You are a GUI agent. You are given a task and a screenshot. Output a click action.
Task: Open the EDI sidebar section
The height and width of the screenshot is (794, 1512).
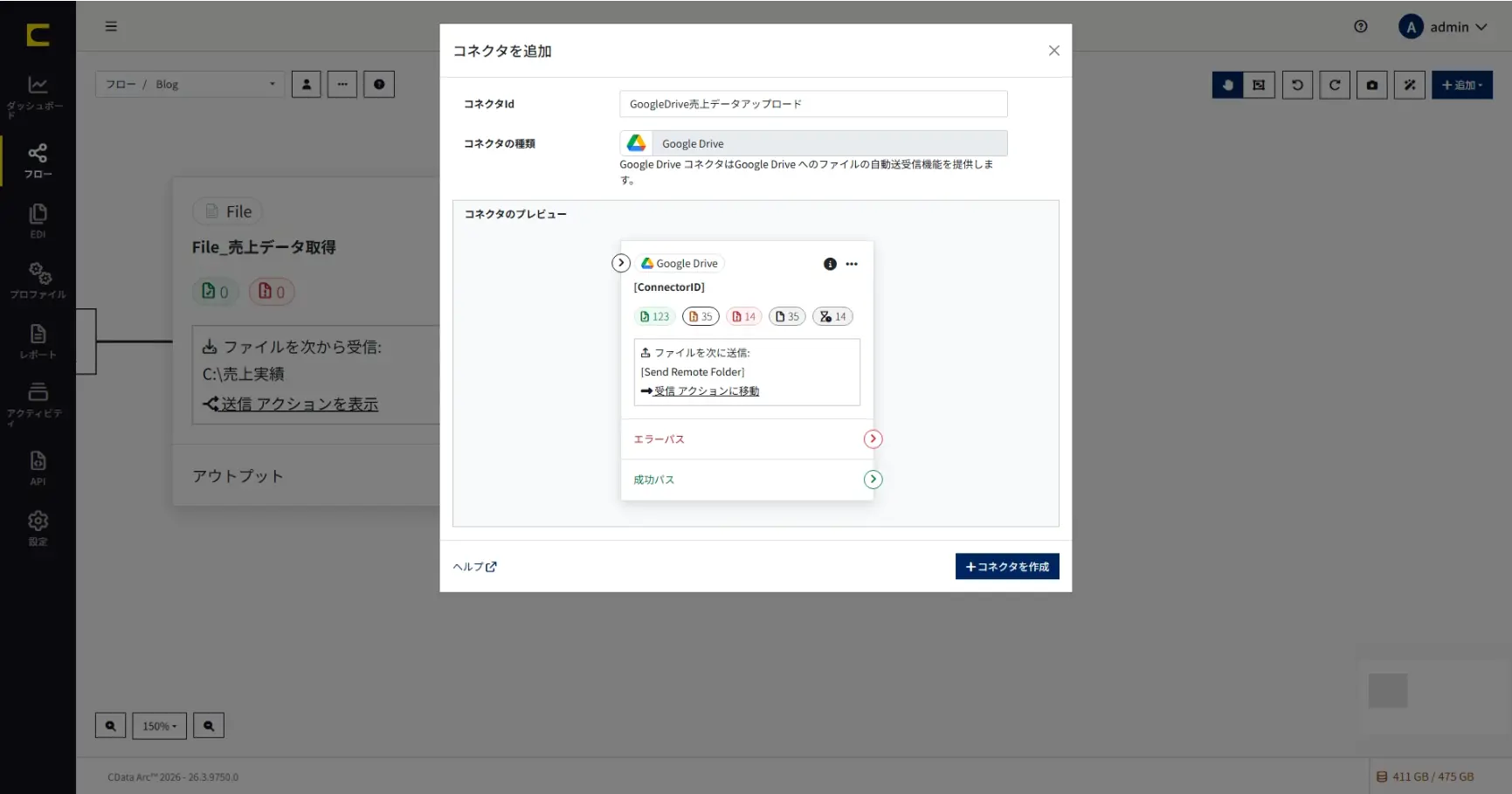[38, 221]
